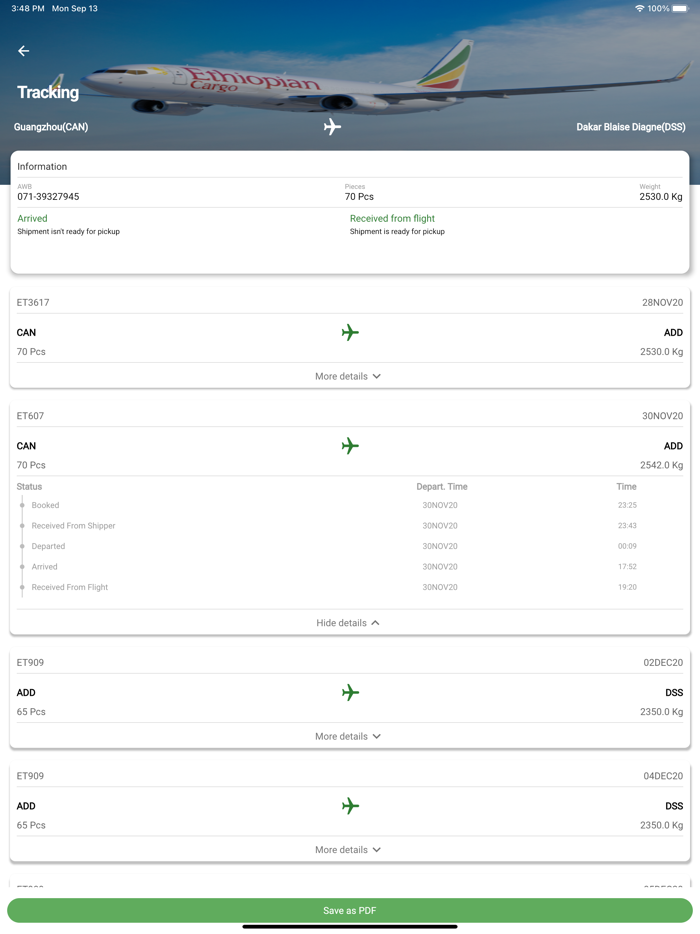Tap the green Arrived status
Screen dimensions: 700x934
[32, 219]
